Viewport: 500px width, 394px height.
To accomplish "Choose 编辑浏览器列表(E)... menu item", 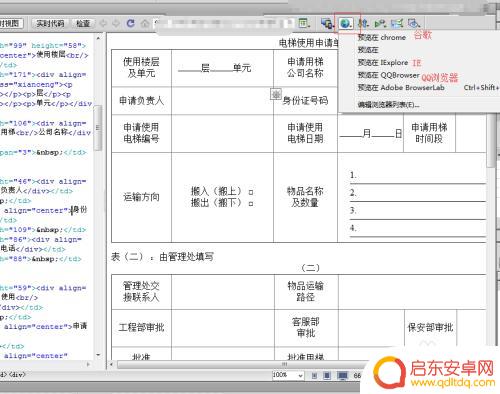I will [388, 105].
